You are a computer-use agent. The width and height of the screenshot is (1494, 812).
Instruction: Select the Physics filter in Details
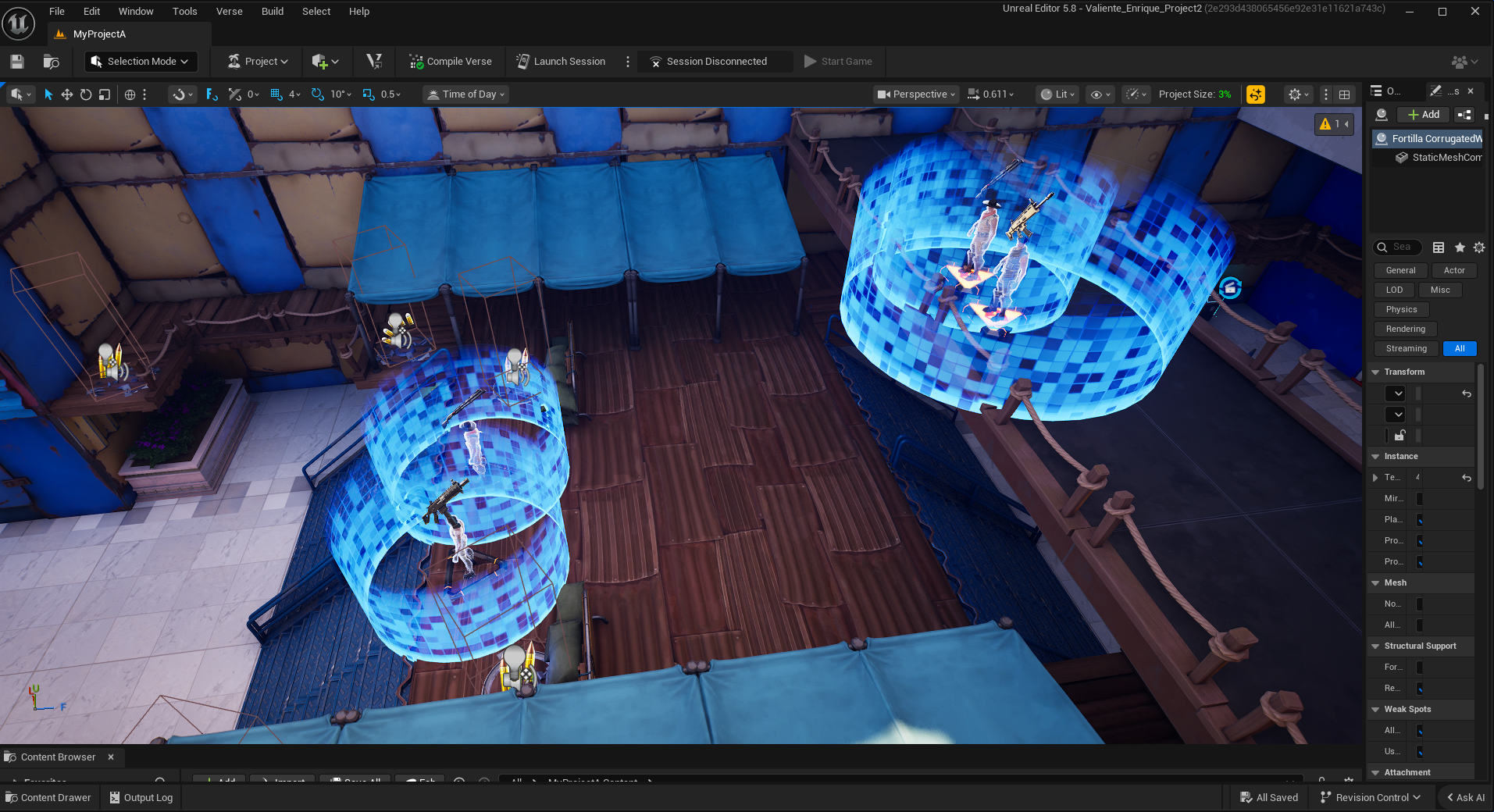click(1401, 310)
